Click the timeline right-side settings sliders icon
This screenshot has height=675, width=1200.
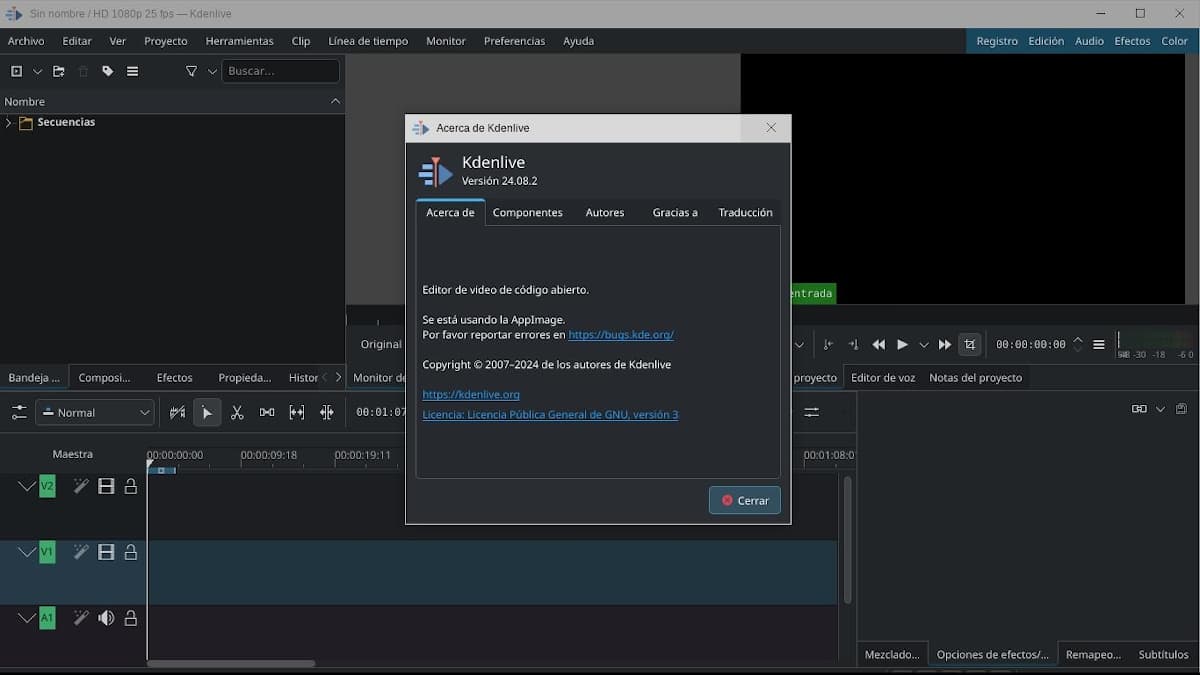point(811,412)
